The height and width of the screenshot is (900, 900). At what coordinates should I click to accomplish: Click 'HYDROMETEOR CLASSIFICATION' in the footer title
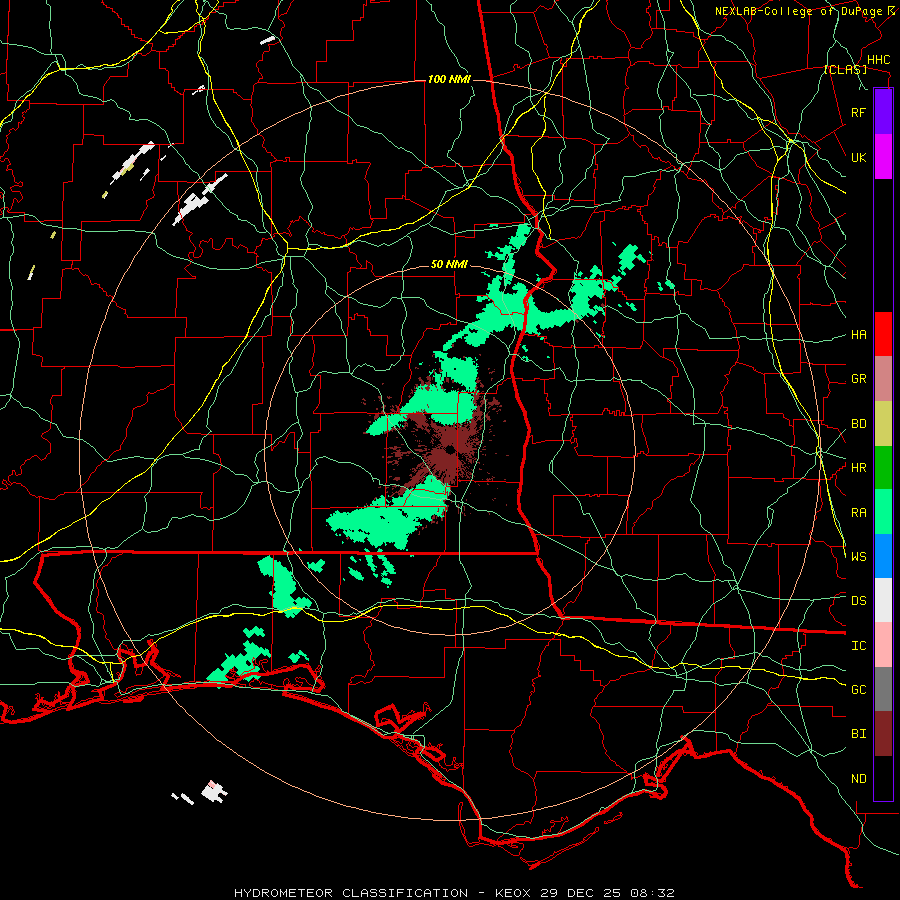(351, 893)
